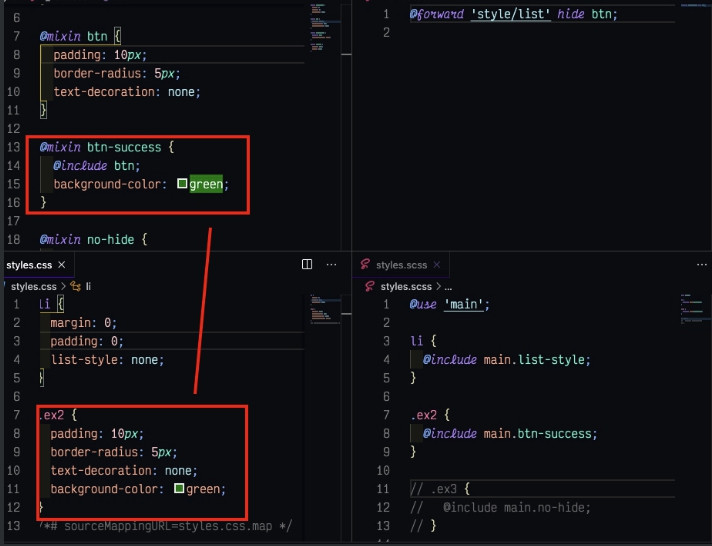Click green color swatch in btn-success mixin
The height and width of the screenshot is (546, 712).
[x=182, y=184]
